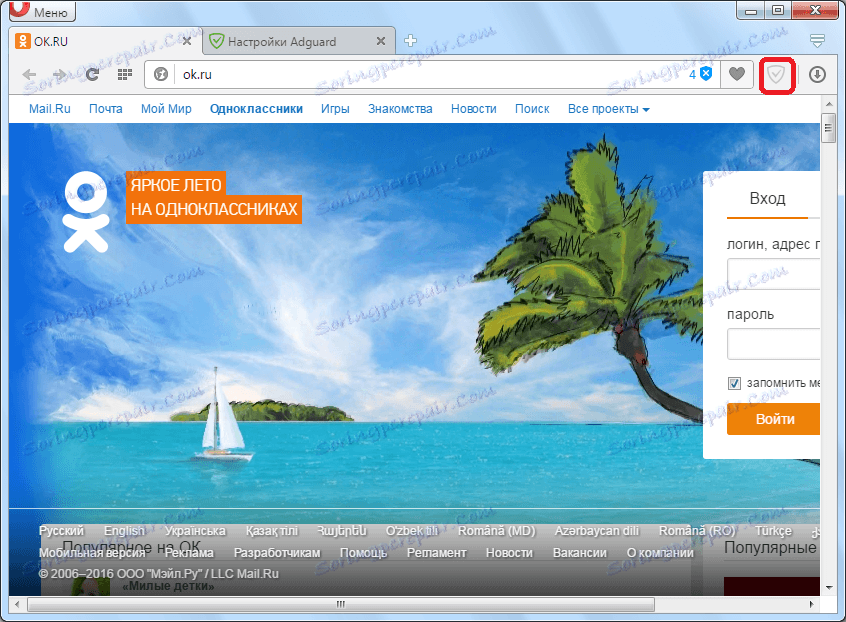Select the Вход tab
846x622 pixels.
tap(767, 199)
